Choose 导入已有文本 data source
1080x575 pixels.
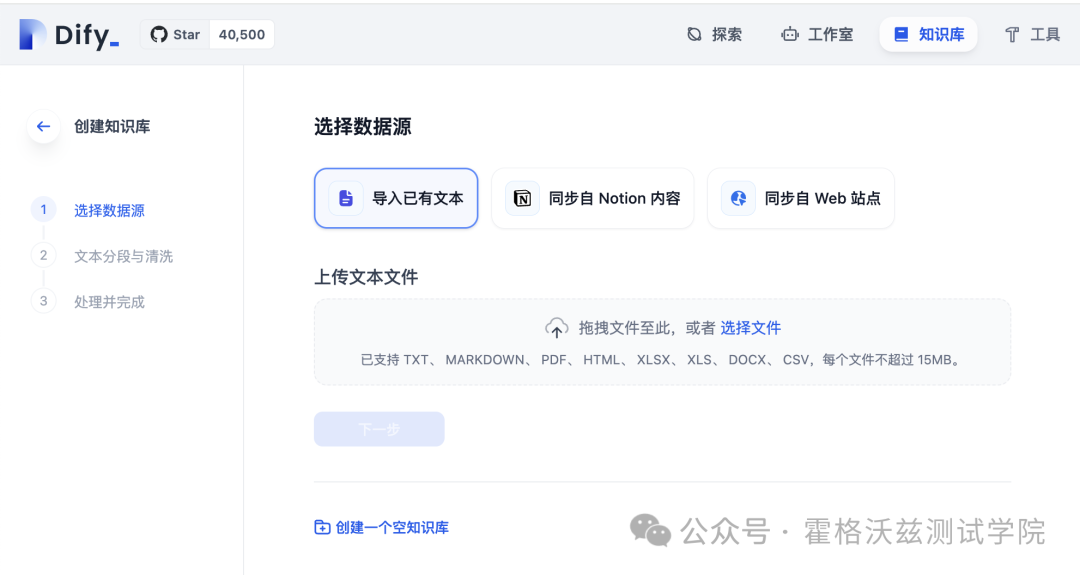[396, 198]
